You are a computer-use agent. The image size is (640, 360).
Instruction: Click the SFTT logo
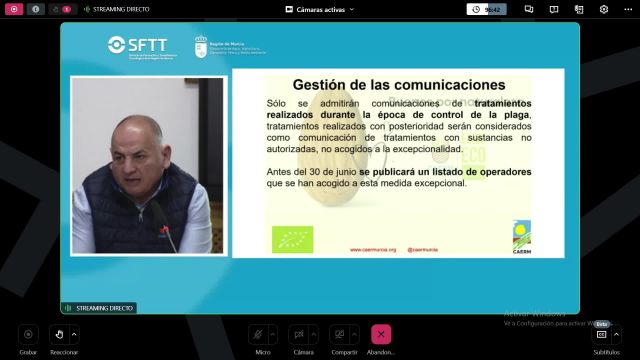tap(142, 48)
